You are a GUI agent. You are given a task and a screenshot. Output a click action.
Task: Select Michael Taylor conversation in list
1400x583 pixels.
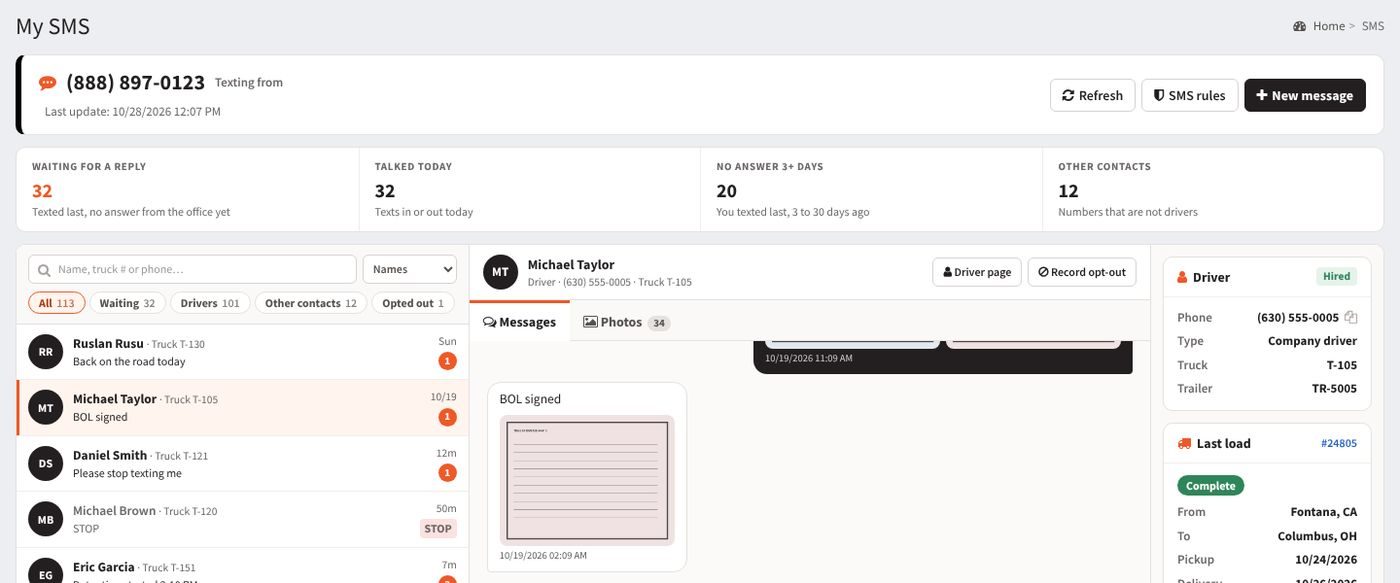click(x=243, y=408)
